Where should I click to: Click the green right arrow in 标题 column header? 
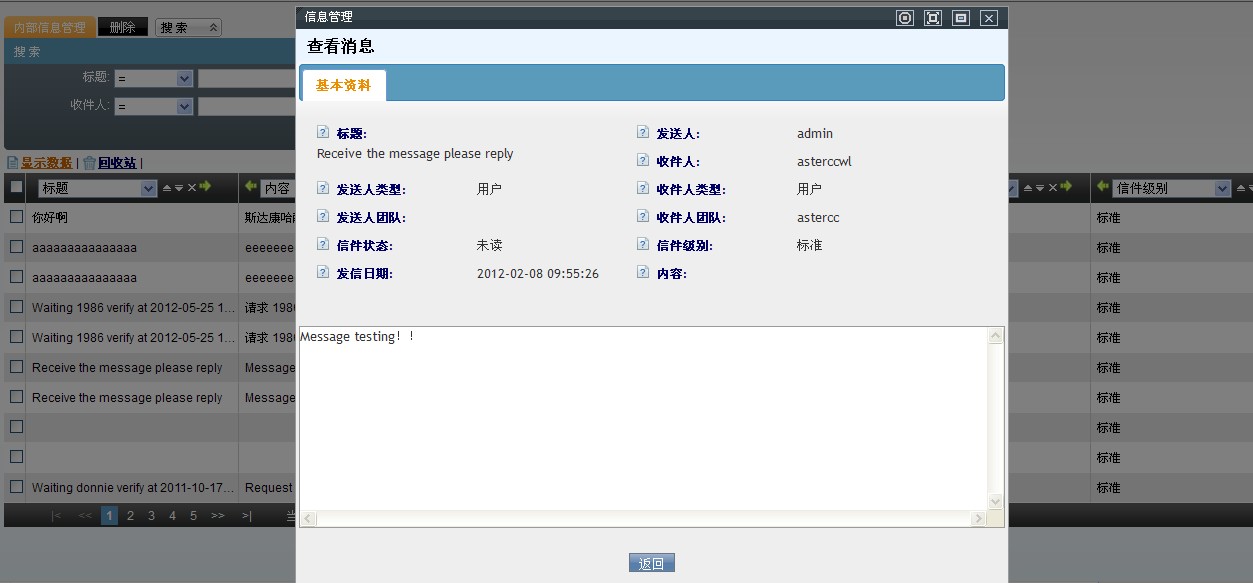205,187
